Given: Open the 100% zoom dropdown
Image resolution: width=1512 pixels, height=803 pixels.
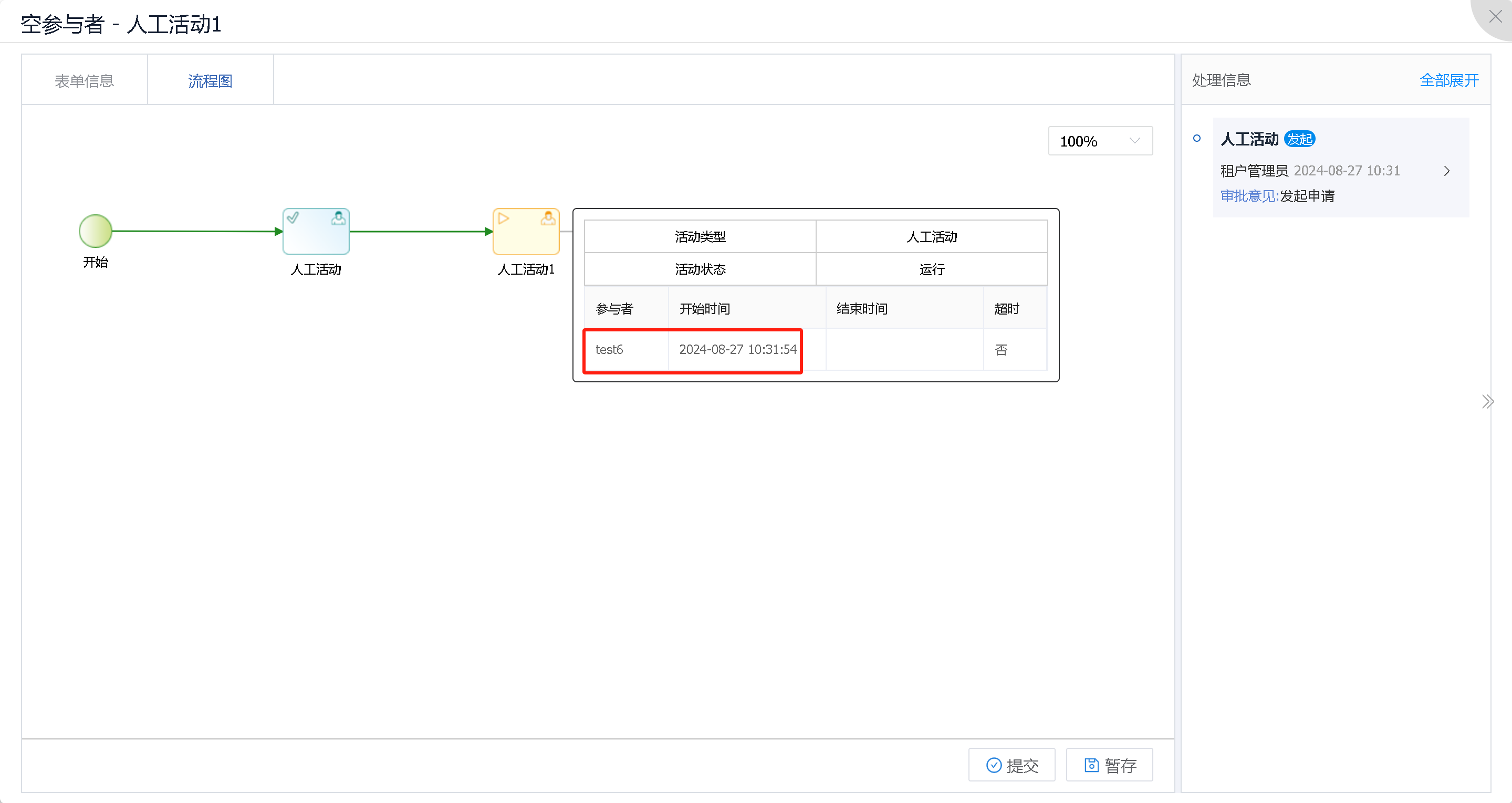Looking at the screenshot, I should tap(1099, 141).
